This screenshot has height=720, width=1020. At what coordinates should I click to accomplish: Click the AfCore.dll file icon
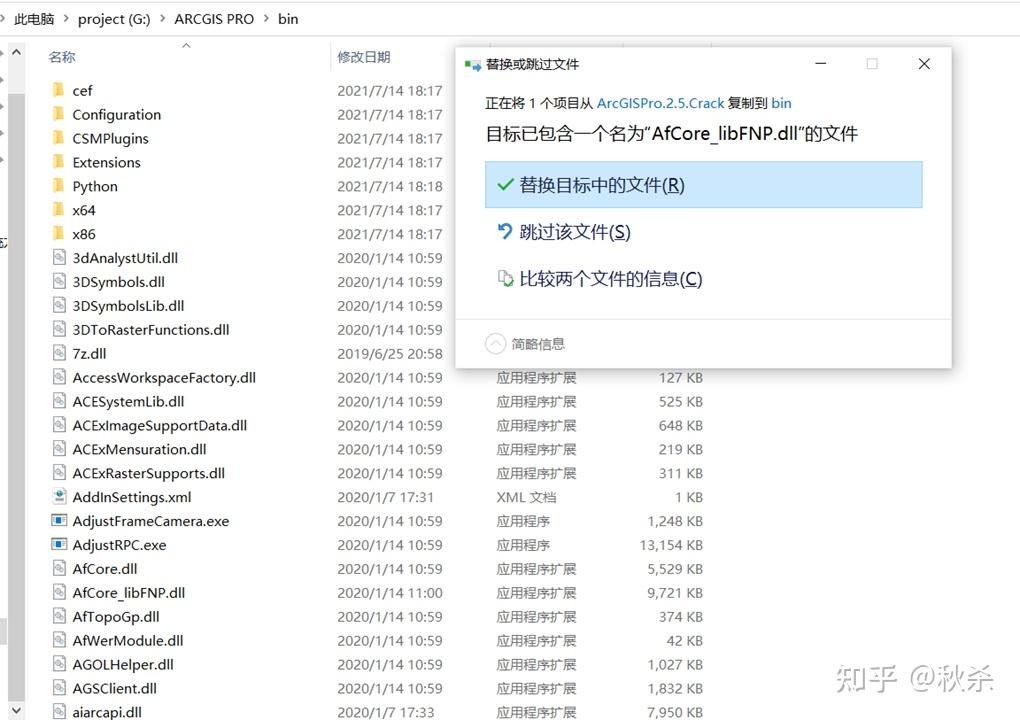click(x=59, y=568)
